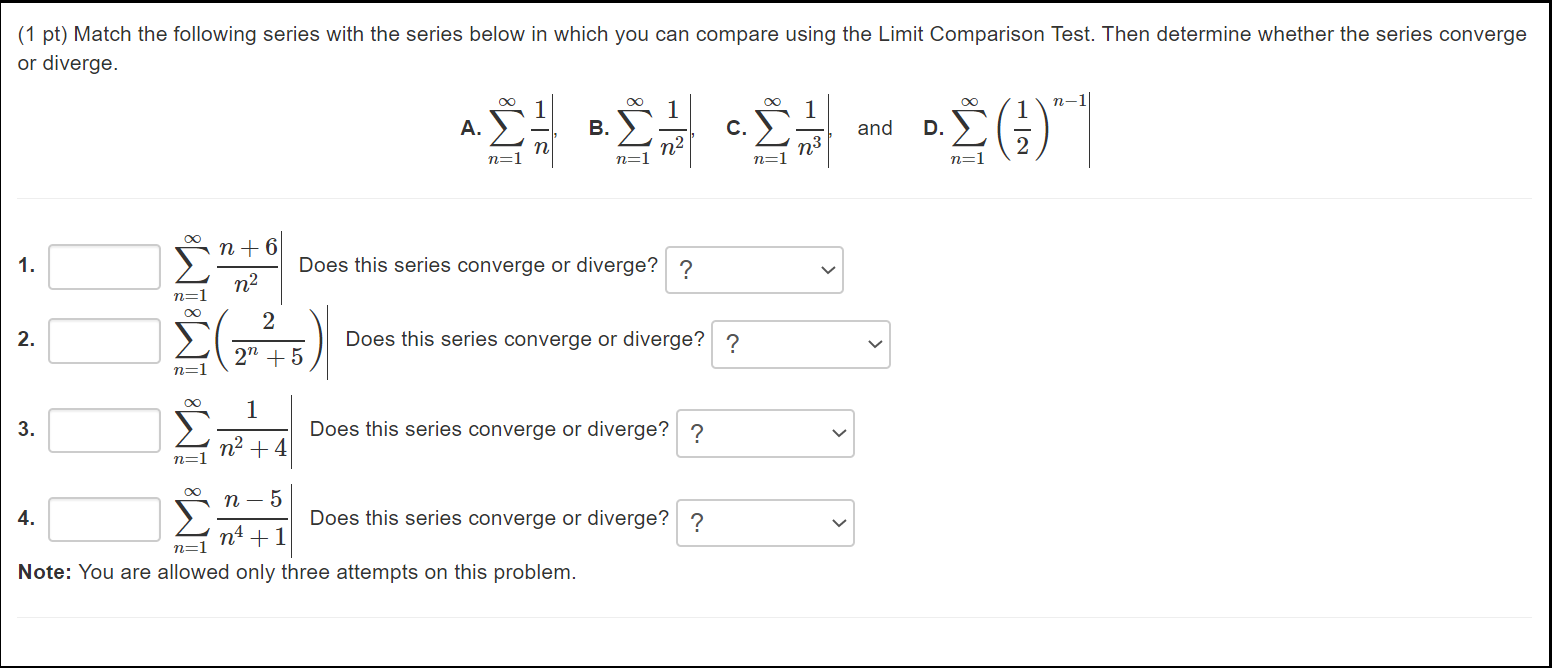Select comparison series D, the (1/2)^(n-1) series
Screen dimensions: 1553x668
(1006, 129)
